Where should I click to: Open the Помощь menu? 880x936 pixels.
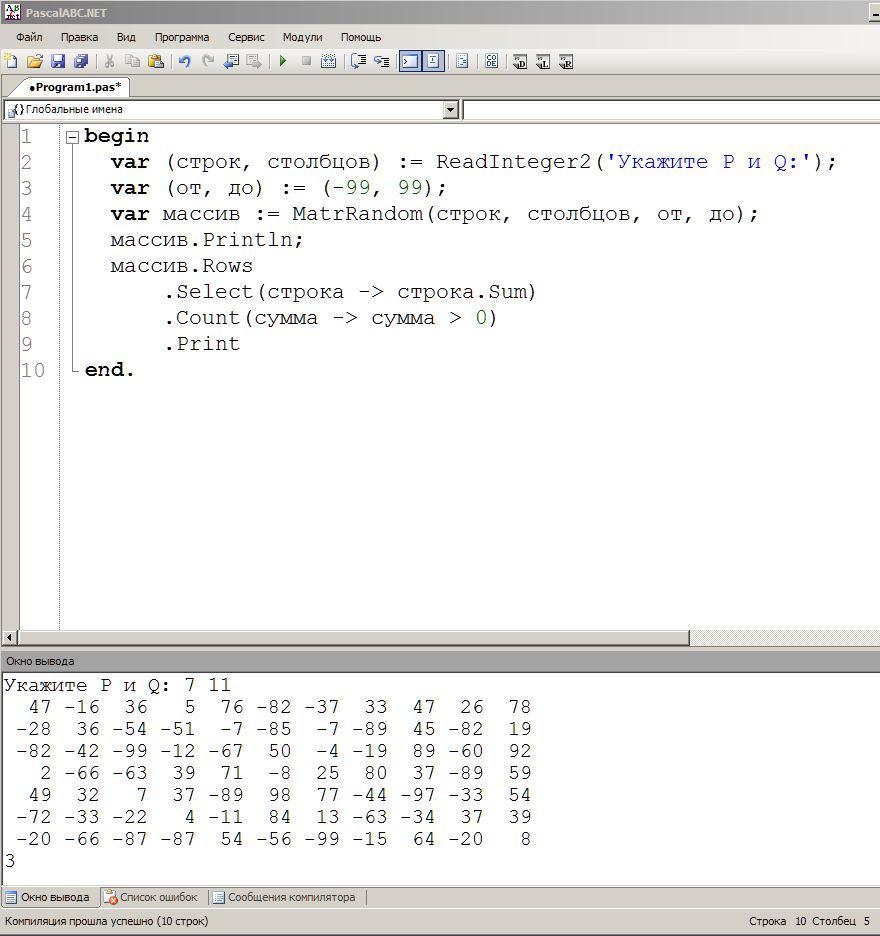pyautogui.click(x=361, y=37)
